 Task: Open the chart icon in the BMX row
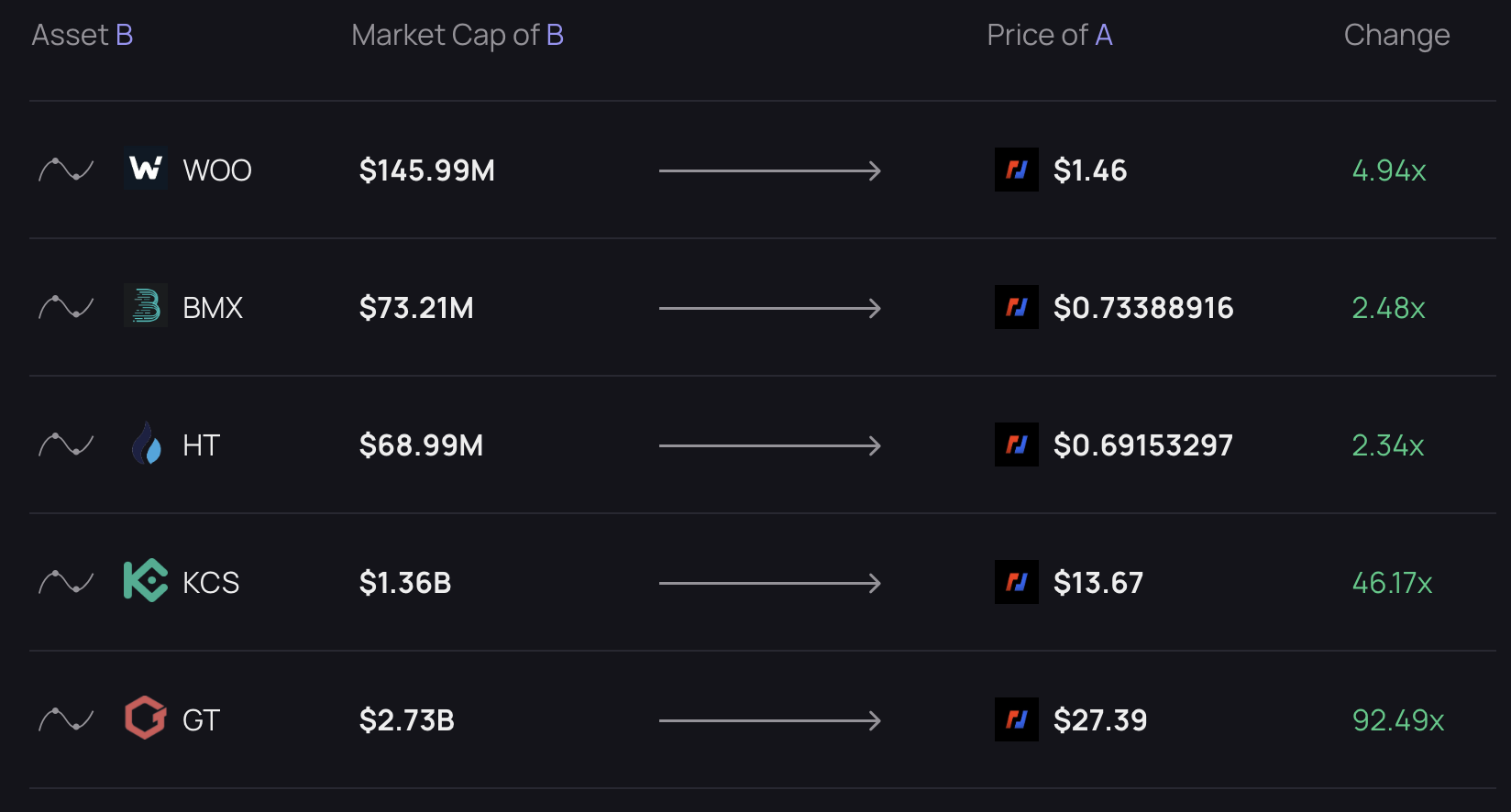pyautogui.click(x=66, y=308)
